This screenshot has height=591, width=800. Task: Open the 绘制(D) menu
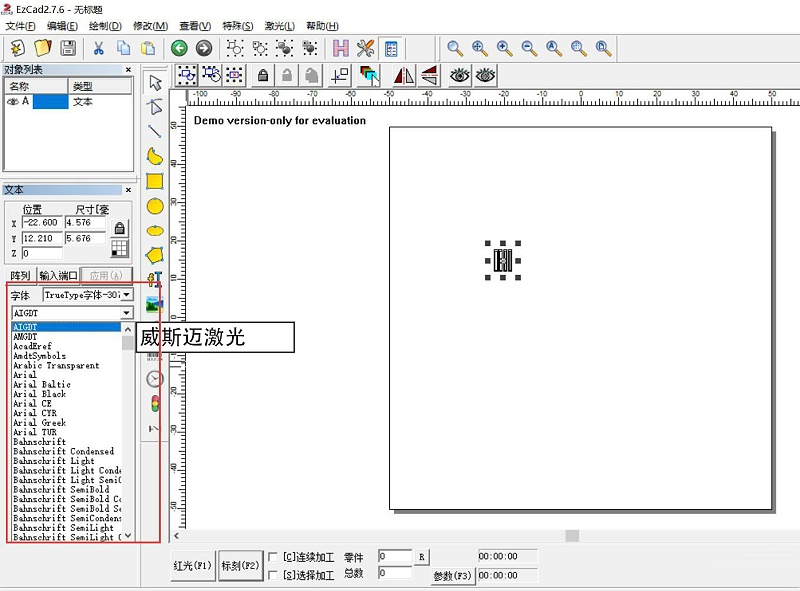click(x=104, y=25)
